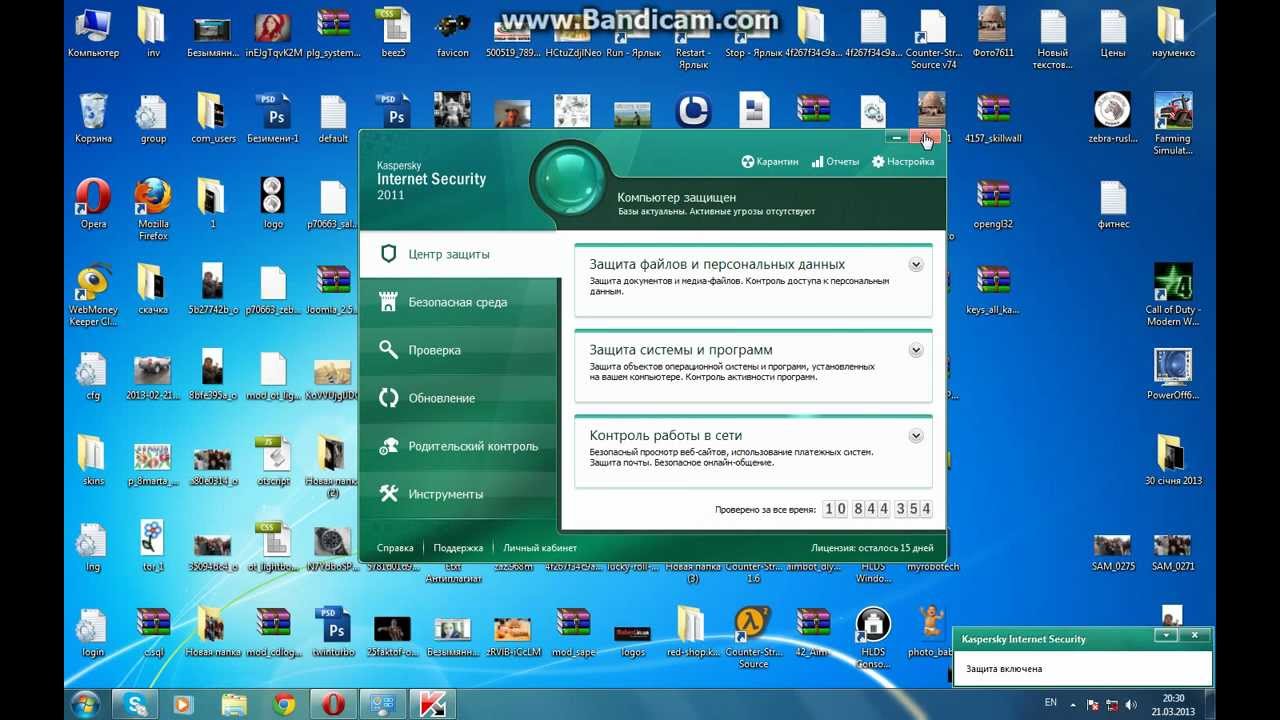1280x720 pixels.
Task: Select науменко folder icon
Action: click(1173, 32)
